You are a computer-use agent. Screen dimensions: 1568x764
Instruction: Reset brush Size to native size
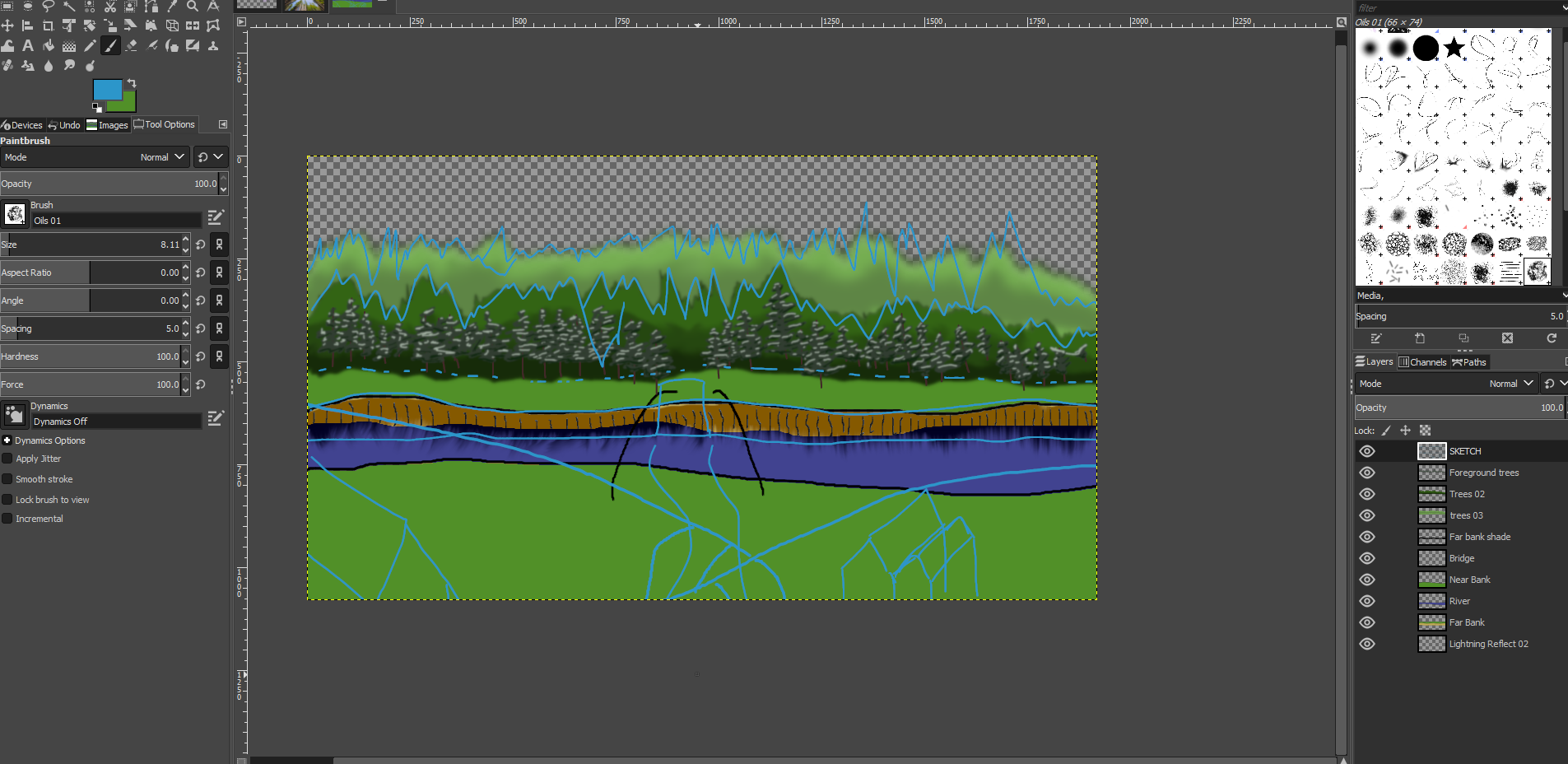coord(201,245)
